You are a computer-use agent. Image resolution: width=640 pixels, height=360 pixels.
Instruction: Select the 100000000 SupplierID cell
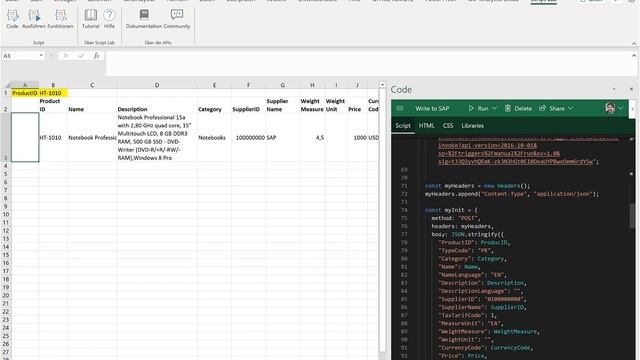click(x=249, y=138)
